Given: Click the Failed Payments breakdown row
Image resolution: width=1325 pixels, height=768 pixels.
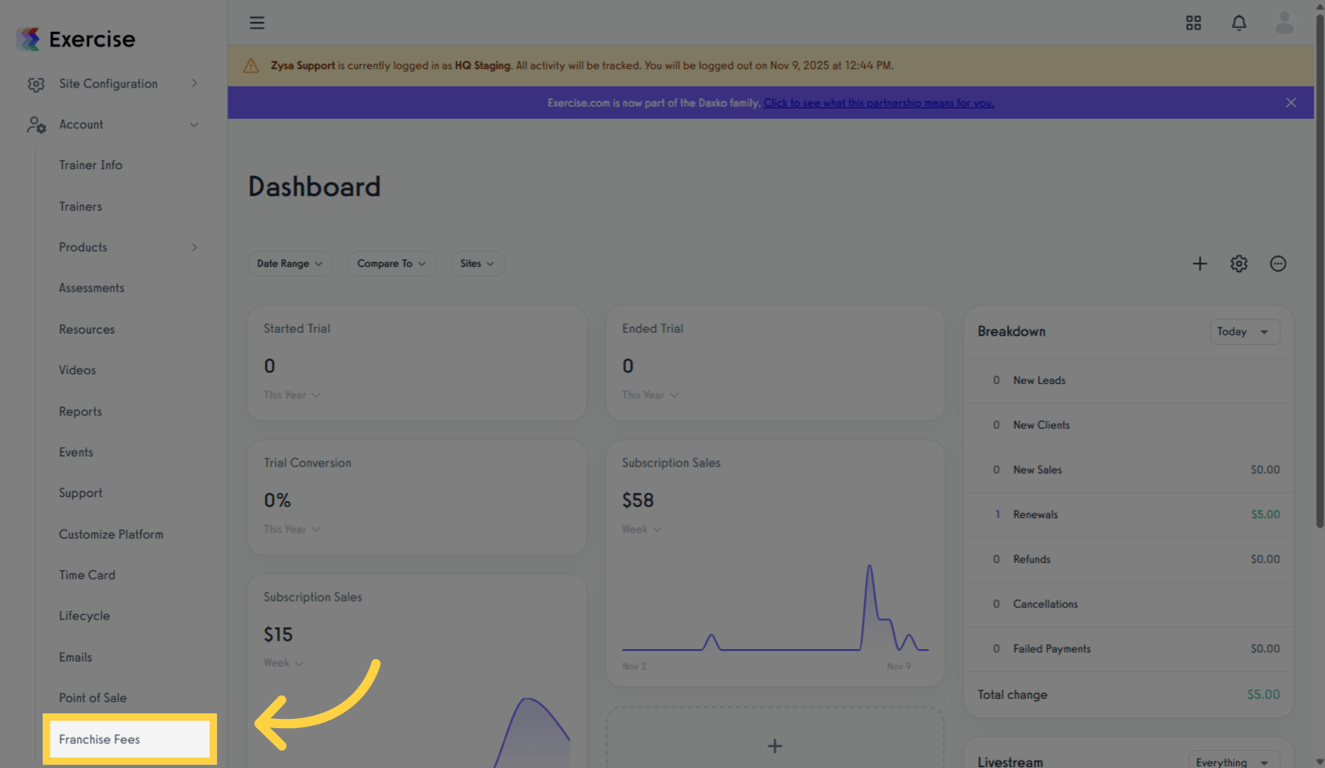Looking at the screenshot, I should click(x=1129, y=649).
